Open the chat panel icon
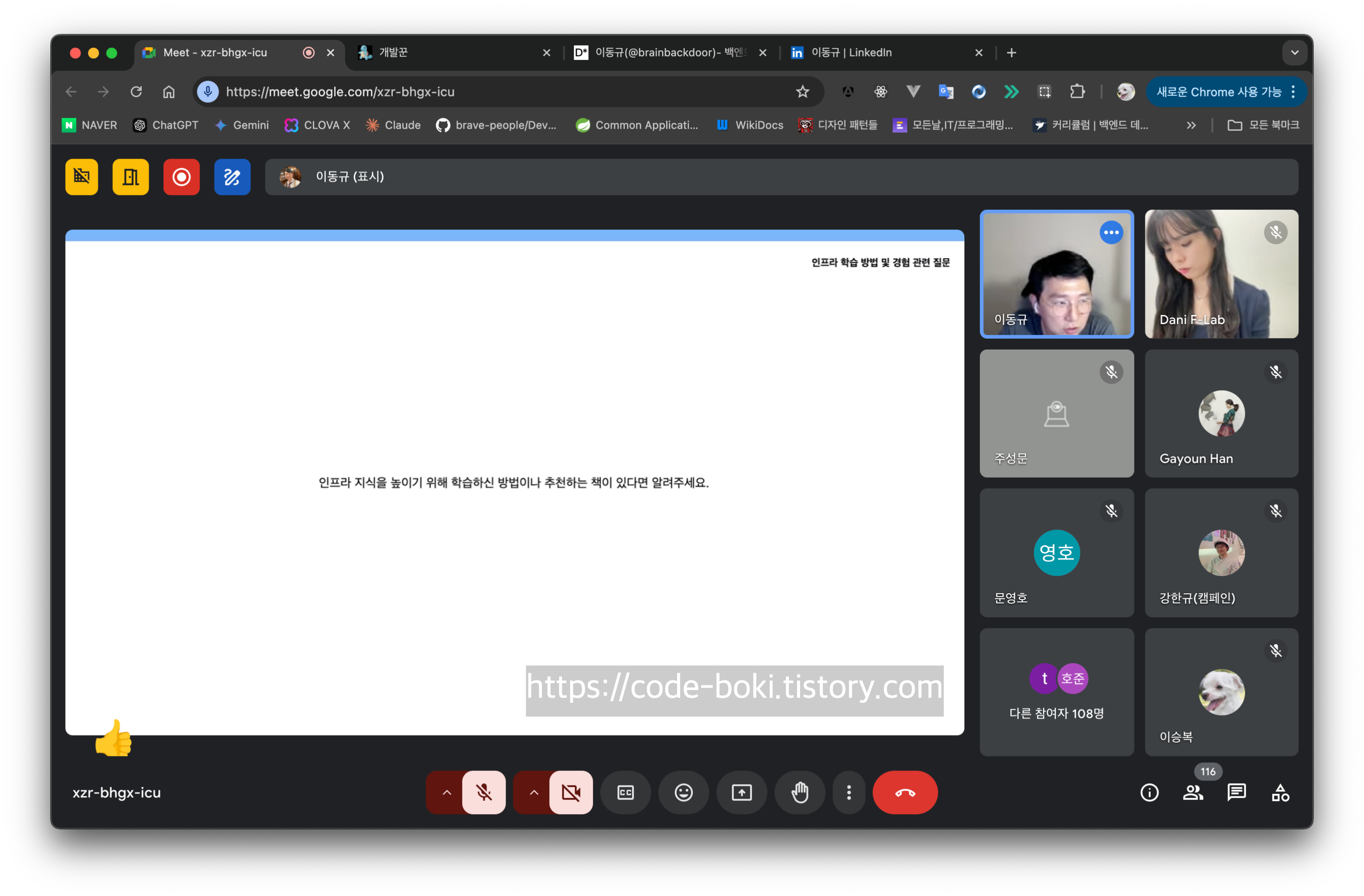 [x=1236, y=792]
